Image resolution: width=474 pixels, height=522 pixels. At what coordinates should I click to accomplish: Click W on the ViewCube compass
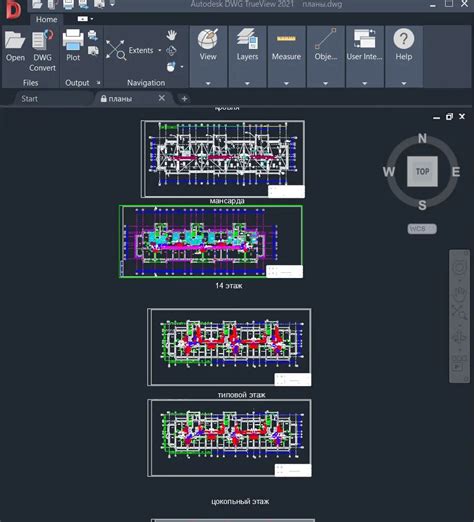pos(389,172)
